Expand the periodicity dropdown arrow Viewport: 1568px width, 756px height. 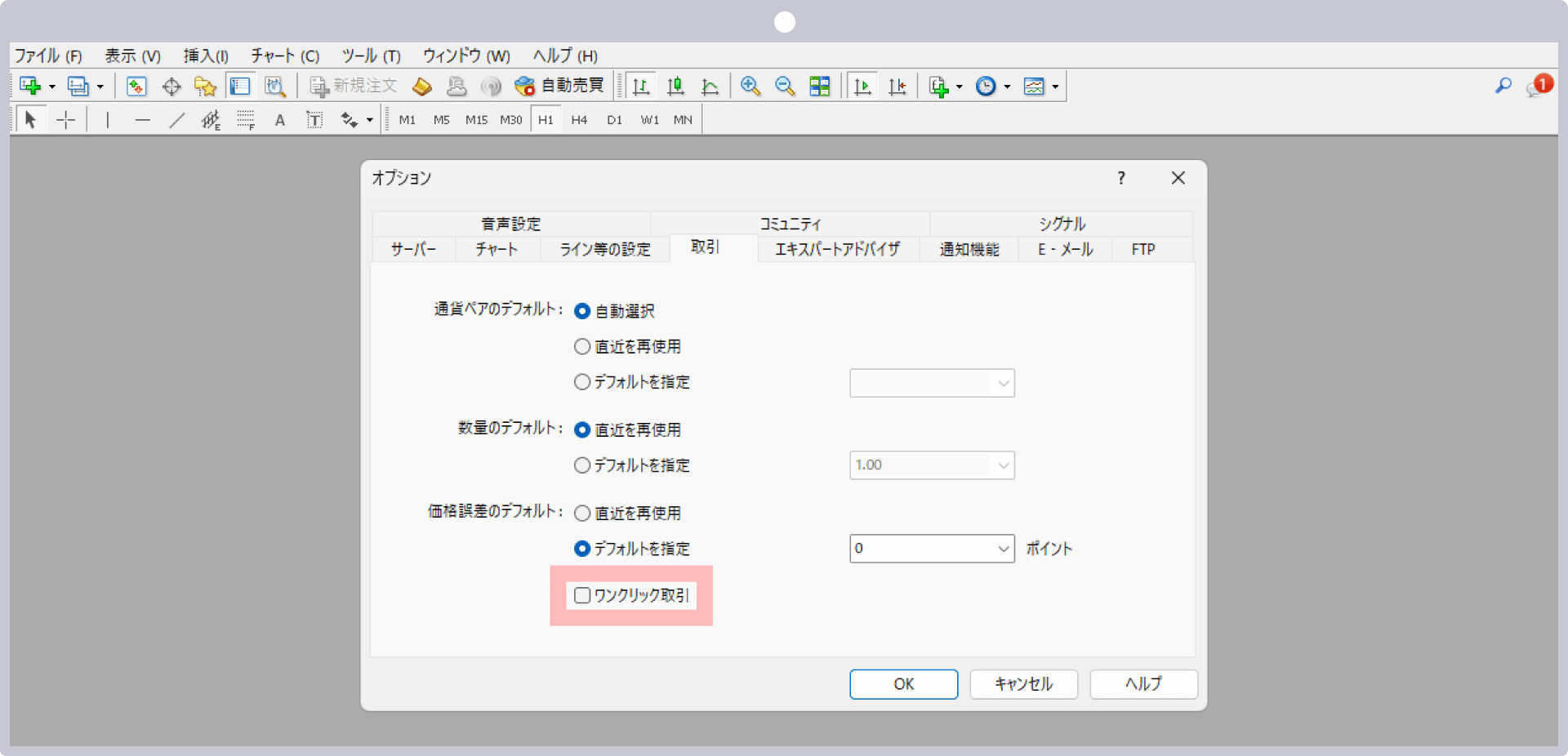[x=1007, y=86]
